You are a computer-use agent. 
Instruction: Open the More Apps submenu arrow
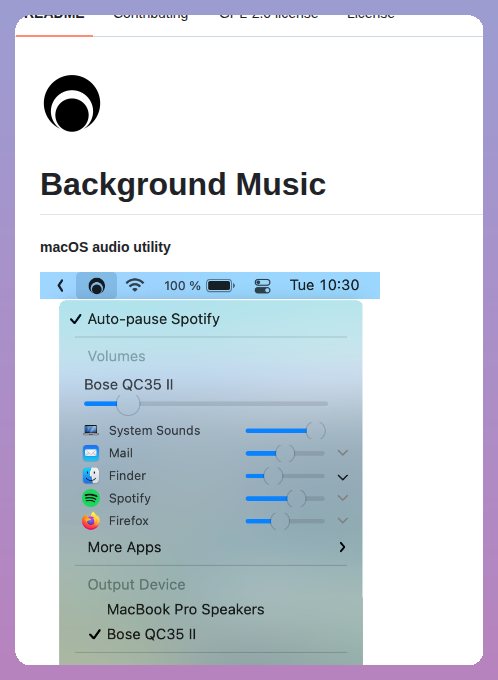(342, 547)
